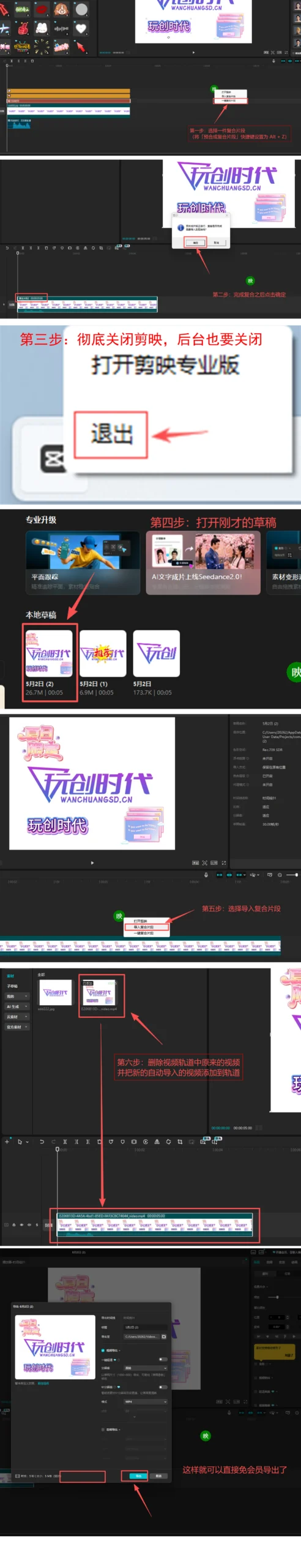Toggle the 音频导出 checkbox
This screenshot has width=301, height=1568.
103,1430
